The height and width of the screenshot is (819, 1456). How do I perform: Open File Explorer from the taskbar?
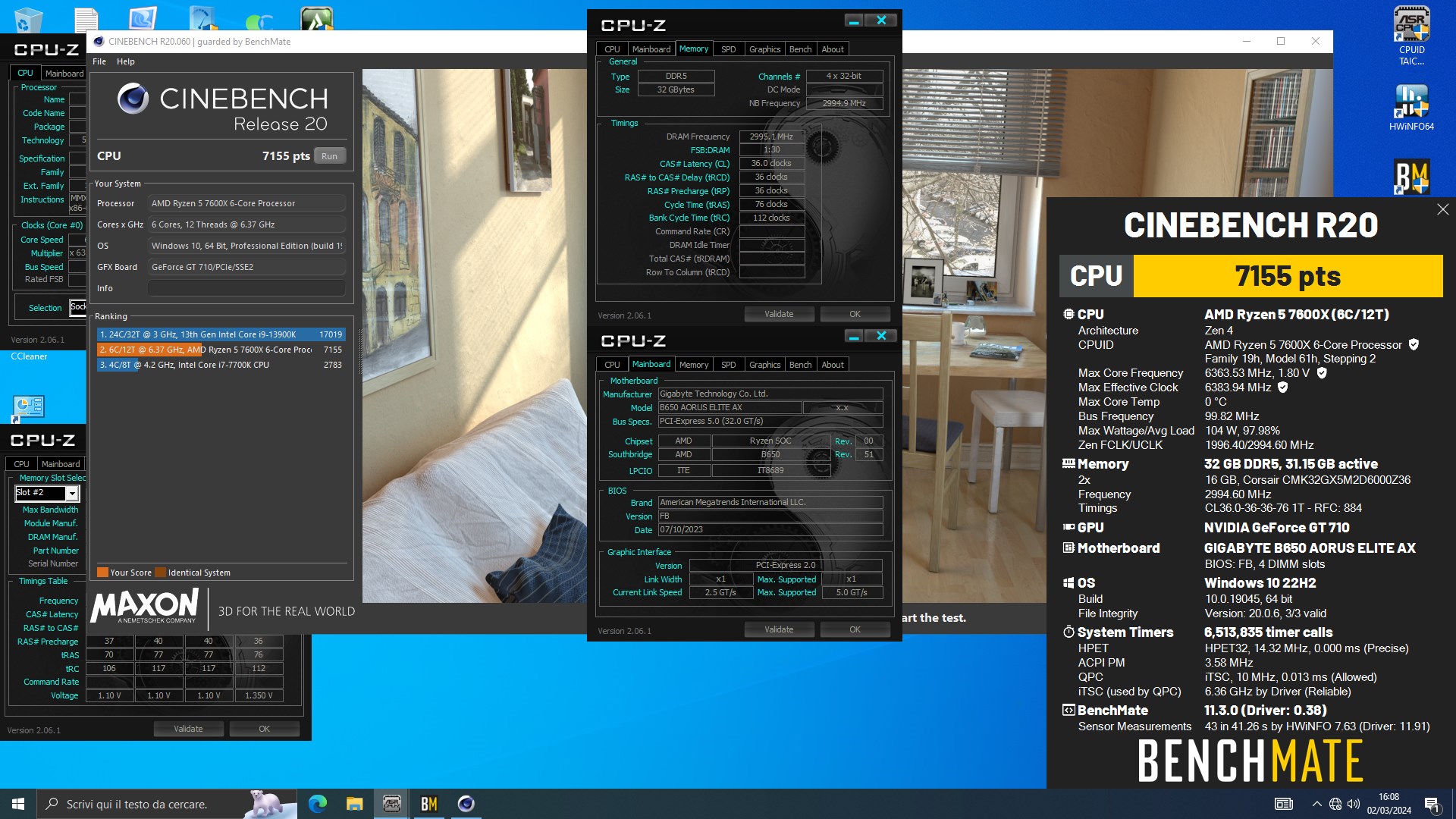[x=354, y=804]
